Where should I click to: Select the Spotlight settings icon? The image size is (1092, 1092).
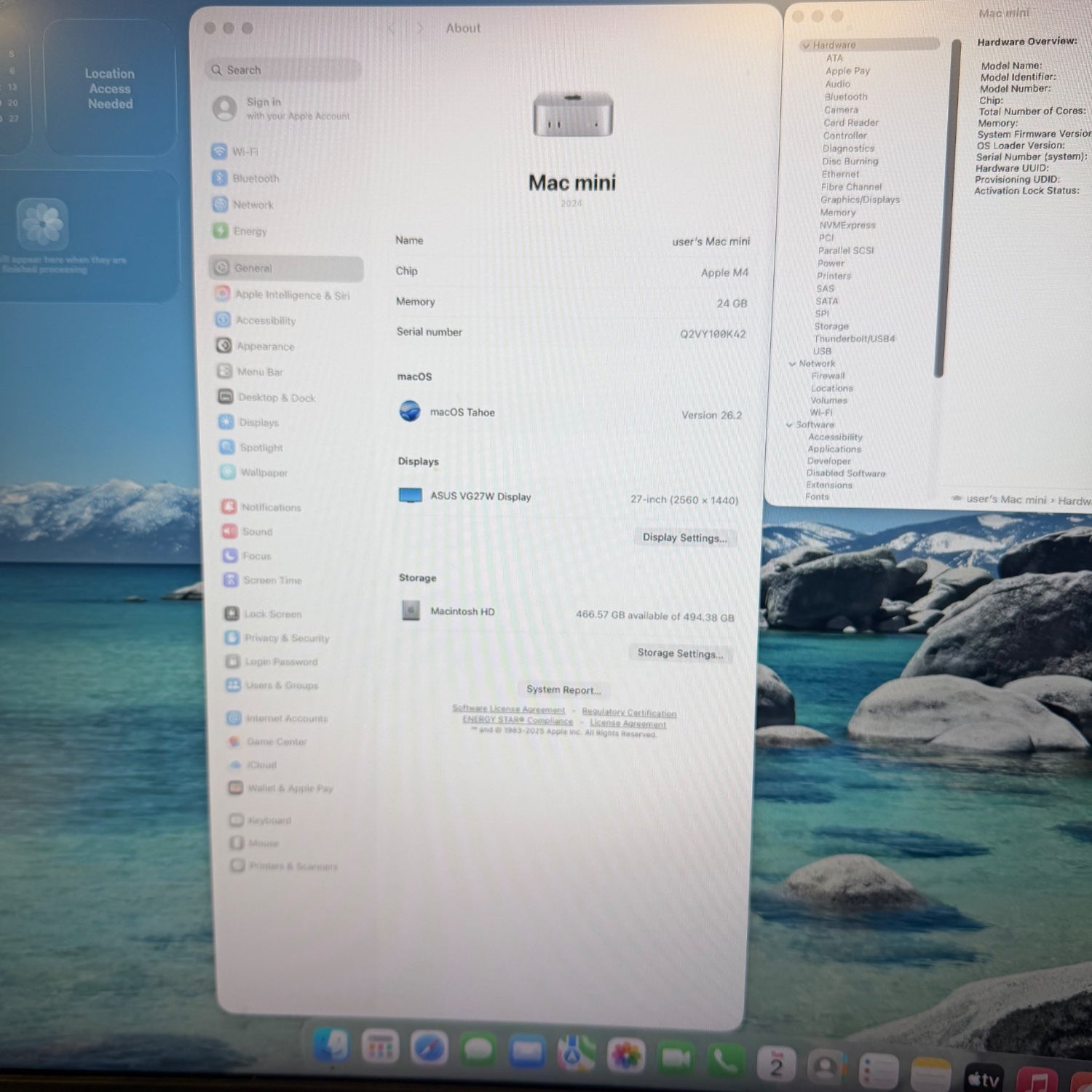(227, 447)
